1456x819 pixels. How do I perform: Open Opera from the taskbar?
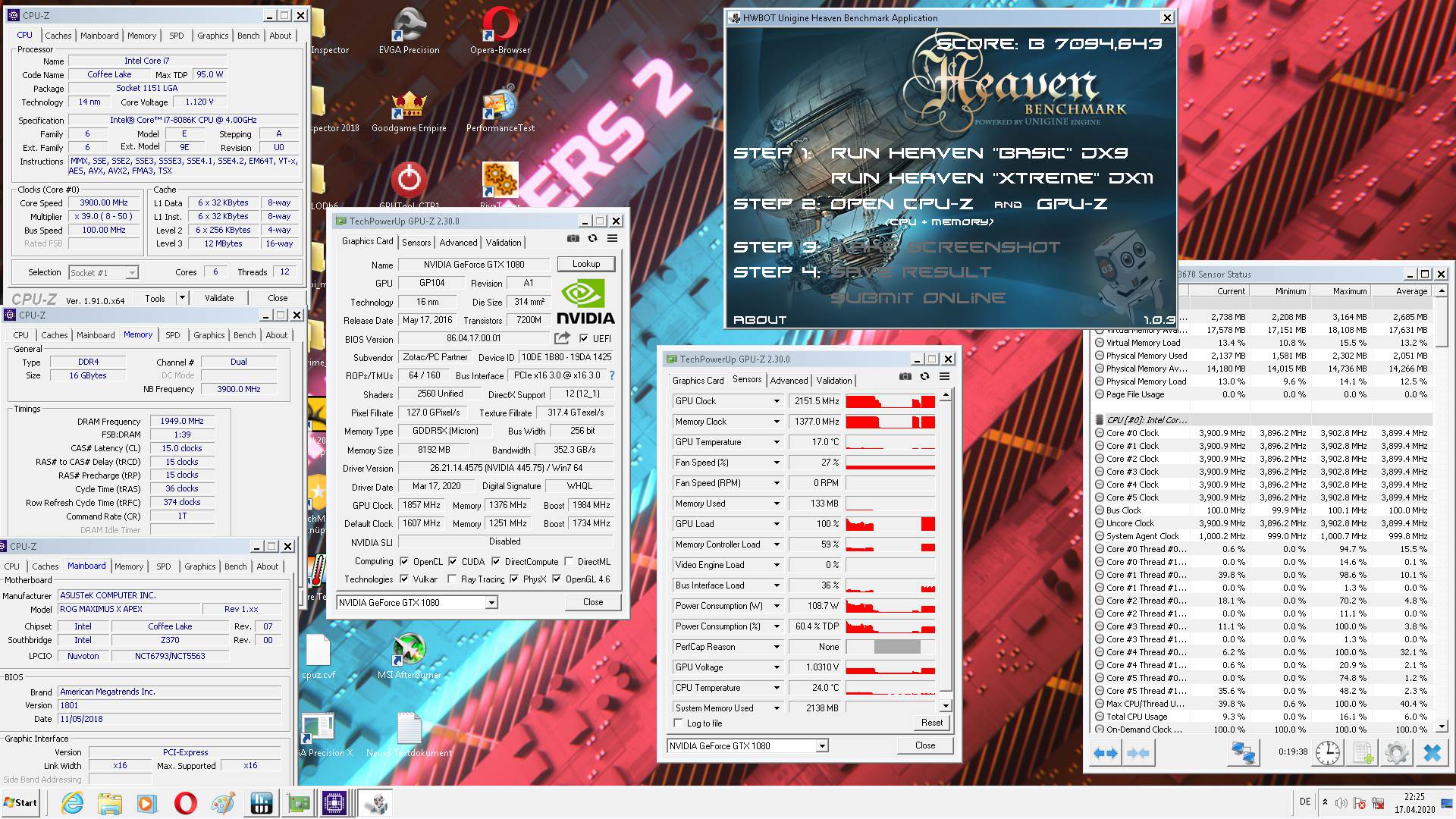(x=185, y=803)
